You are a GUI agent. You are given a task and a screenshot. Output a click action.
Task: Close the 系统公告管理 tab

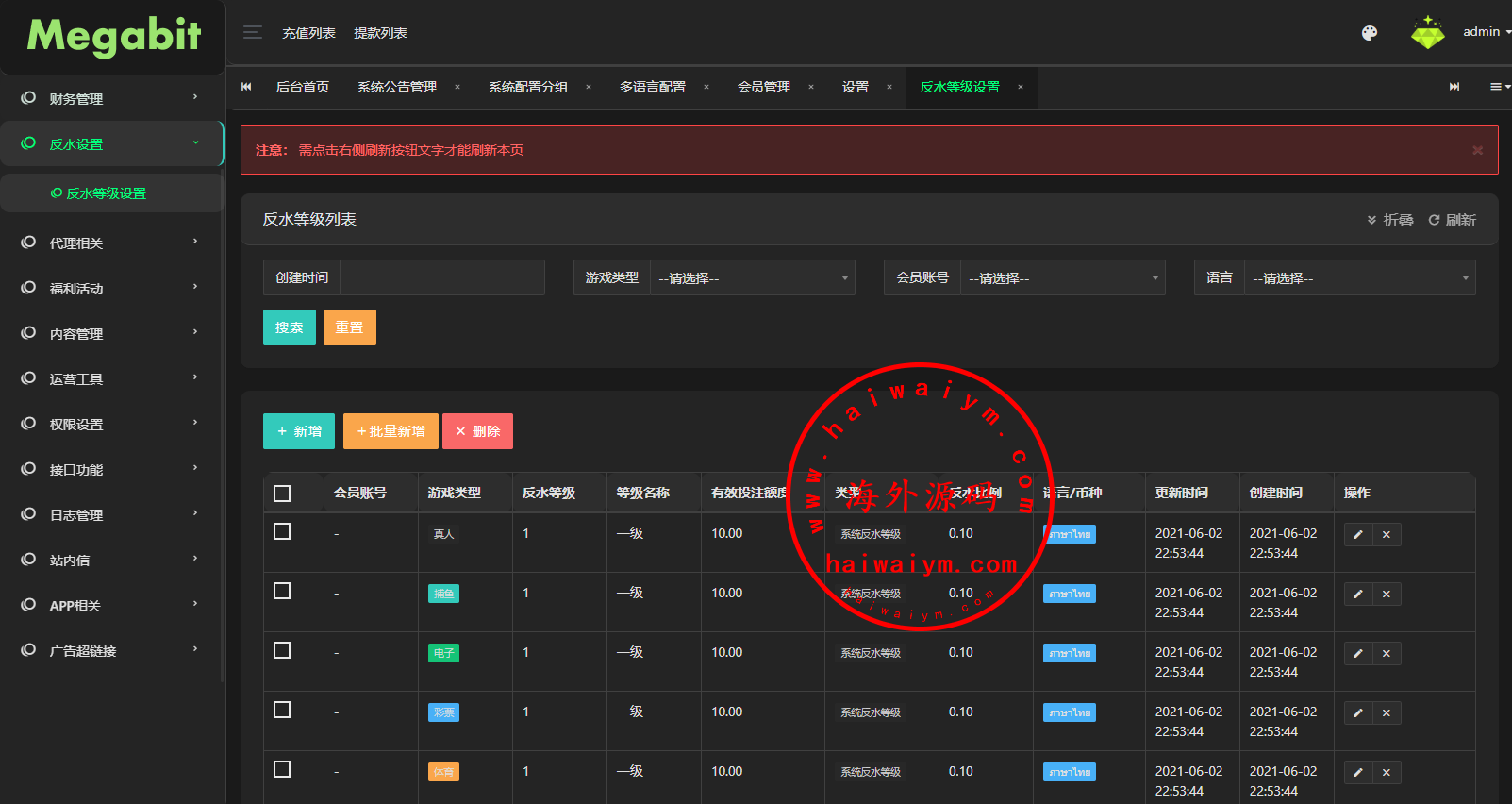tap(457, 88)
